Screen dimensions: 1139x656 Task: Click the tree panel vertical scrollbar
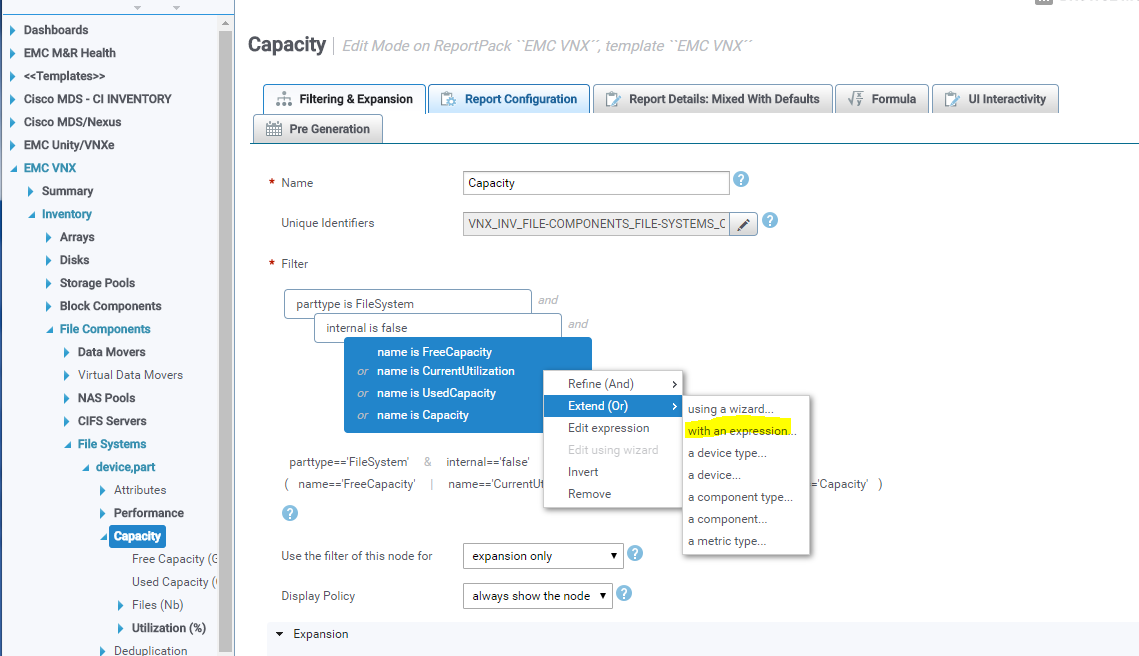point(225,342)
